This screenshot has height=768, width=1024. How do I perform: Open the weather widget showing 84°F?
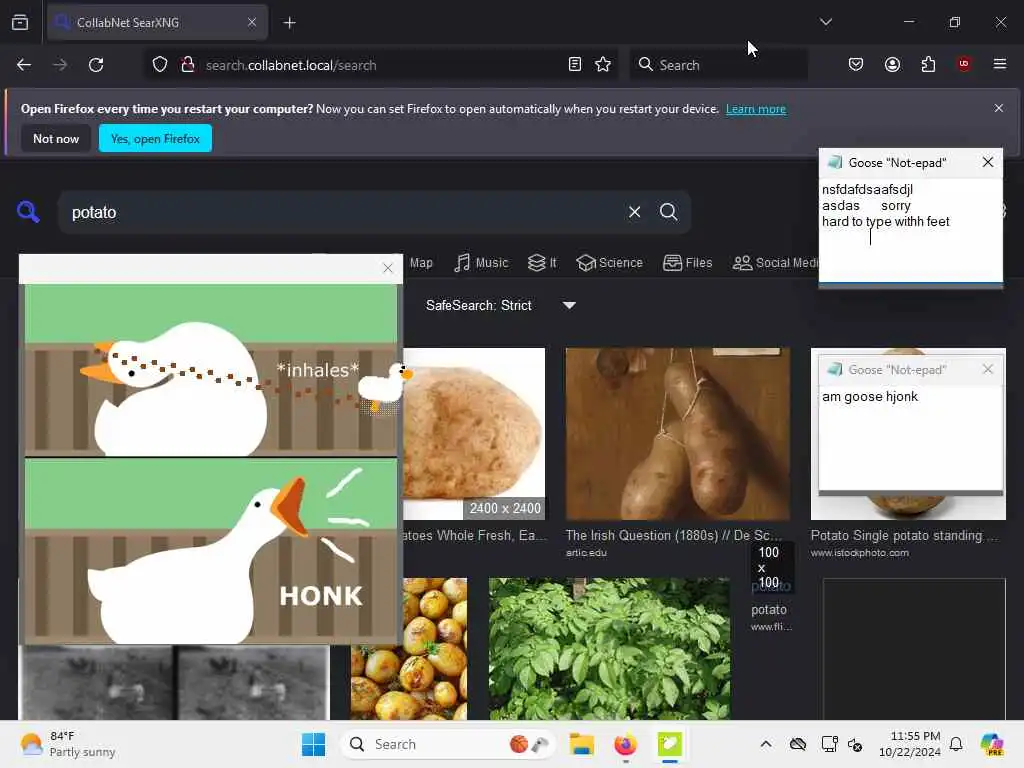(68, 744)
